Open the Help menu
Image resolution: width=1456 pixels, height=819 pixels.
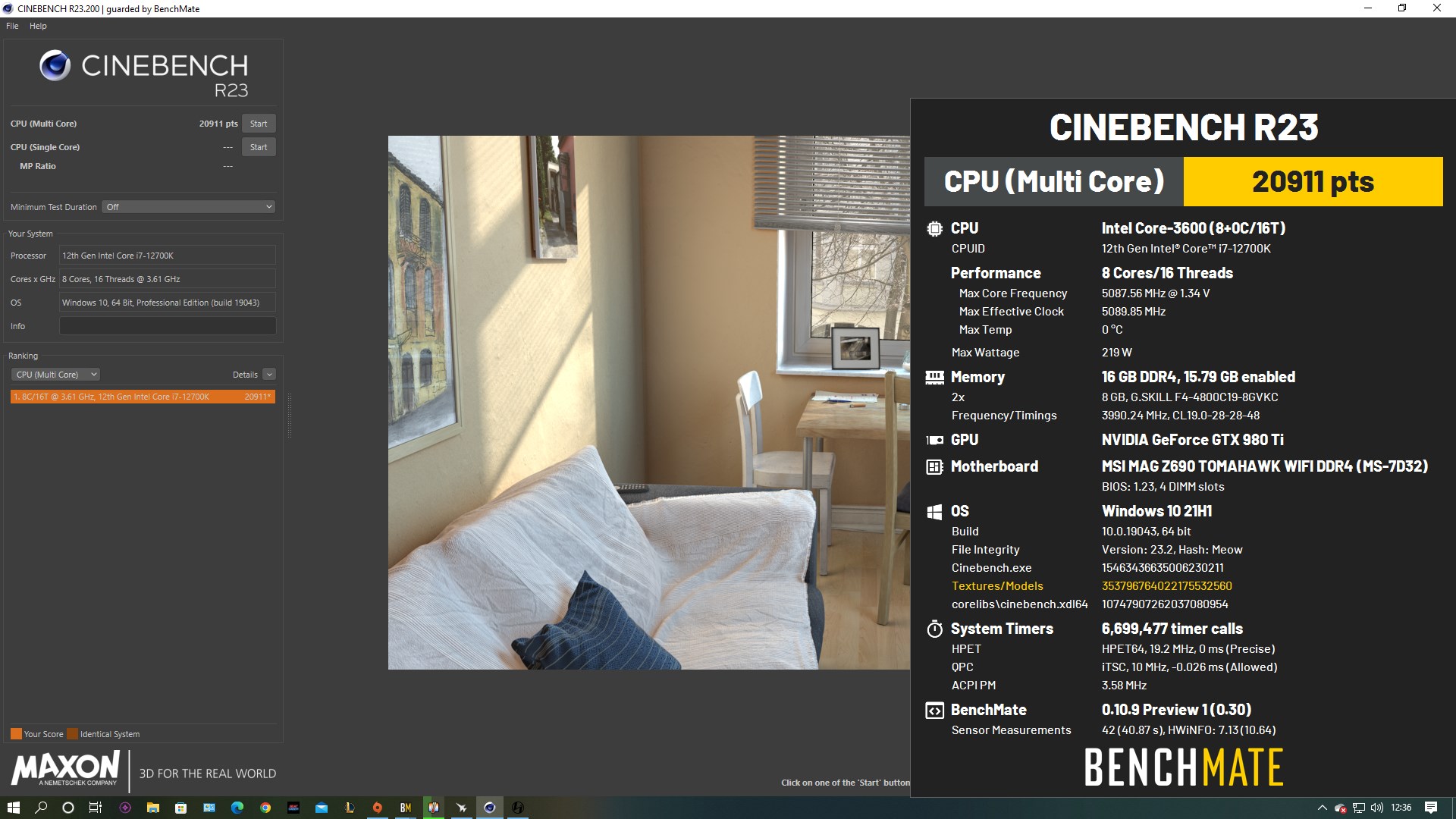click(x=38, y=26)
